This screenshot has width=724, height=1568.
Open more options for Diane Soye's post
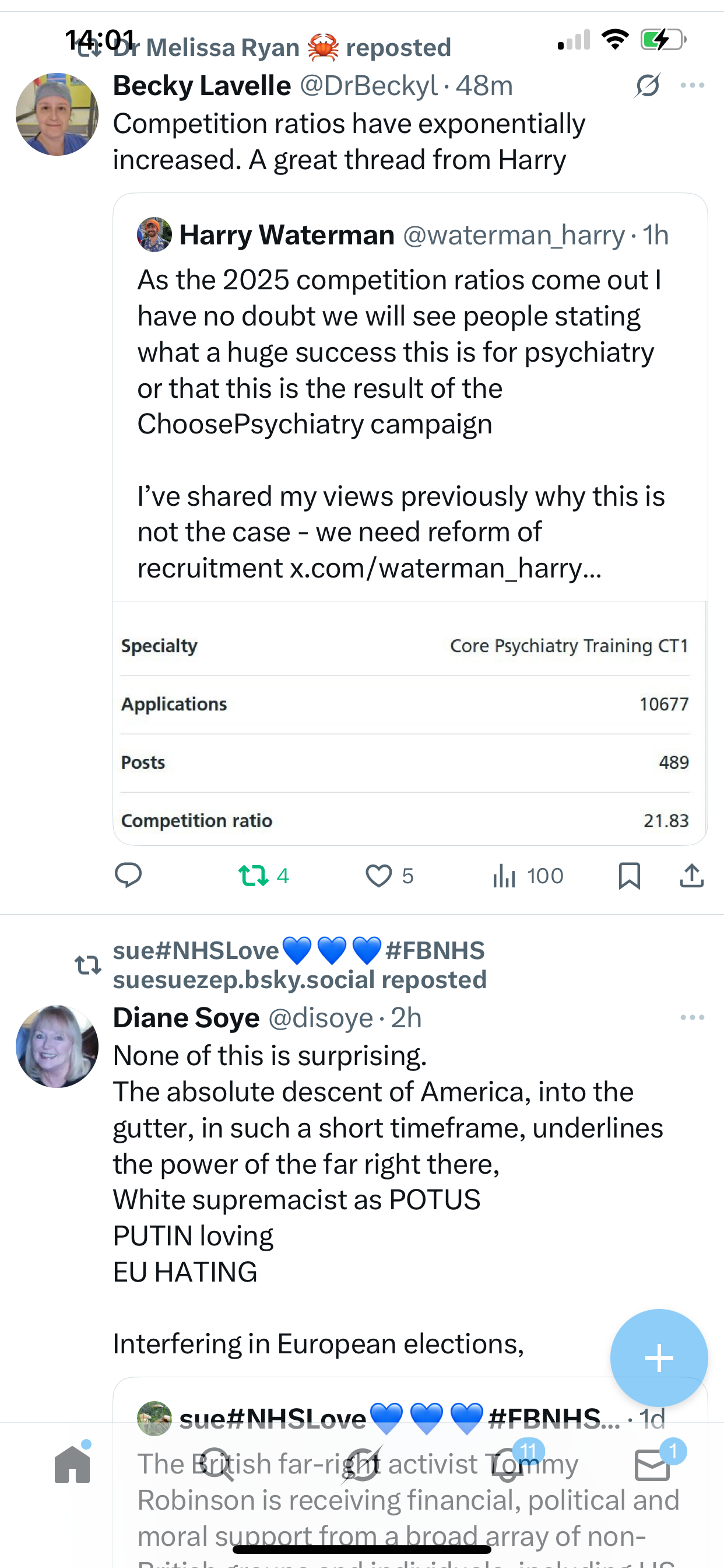(x=693, y=1017)
